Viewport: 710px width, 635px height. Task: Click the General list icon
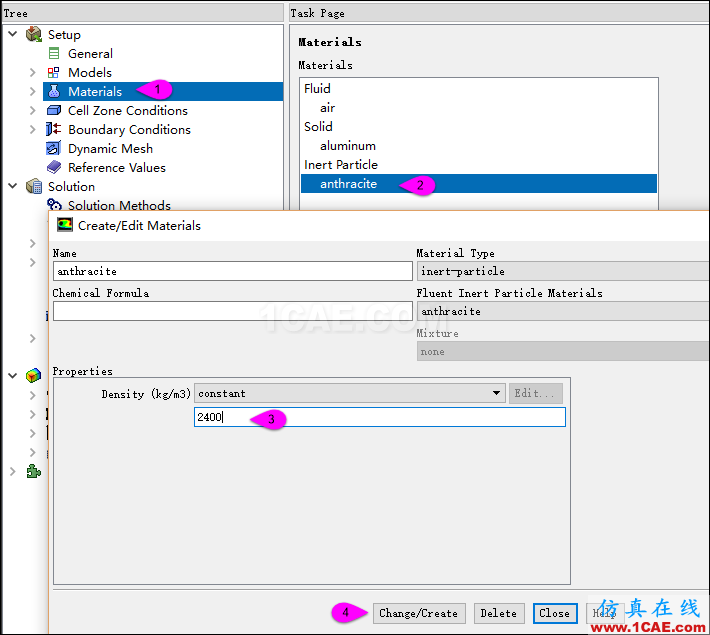[54, 53]
